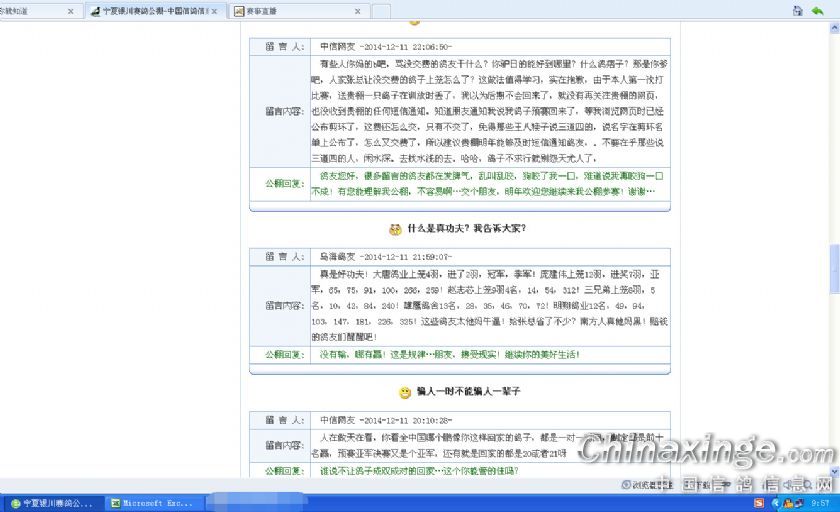
Task: Click the favicon of the 宁夏银川赛鸽公棚 tab
Action: tap(94, 12)
